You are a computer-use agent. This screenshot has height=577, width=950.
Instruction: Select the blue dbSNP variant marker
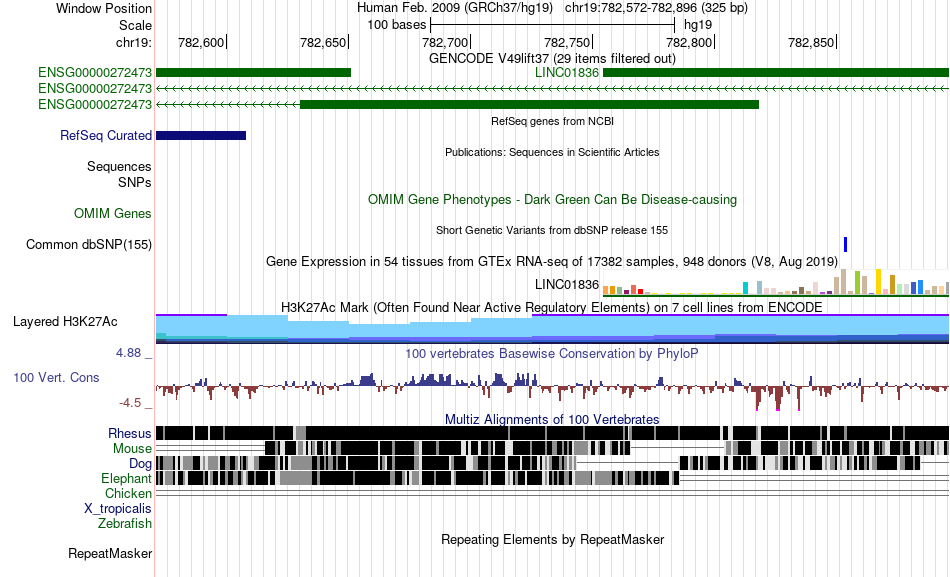(x=846, y=244)
